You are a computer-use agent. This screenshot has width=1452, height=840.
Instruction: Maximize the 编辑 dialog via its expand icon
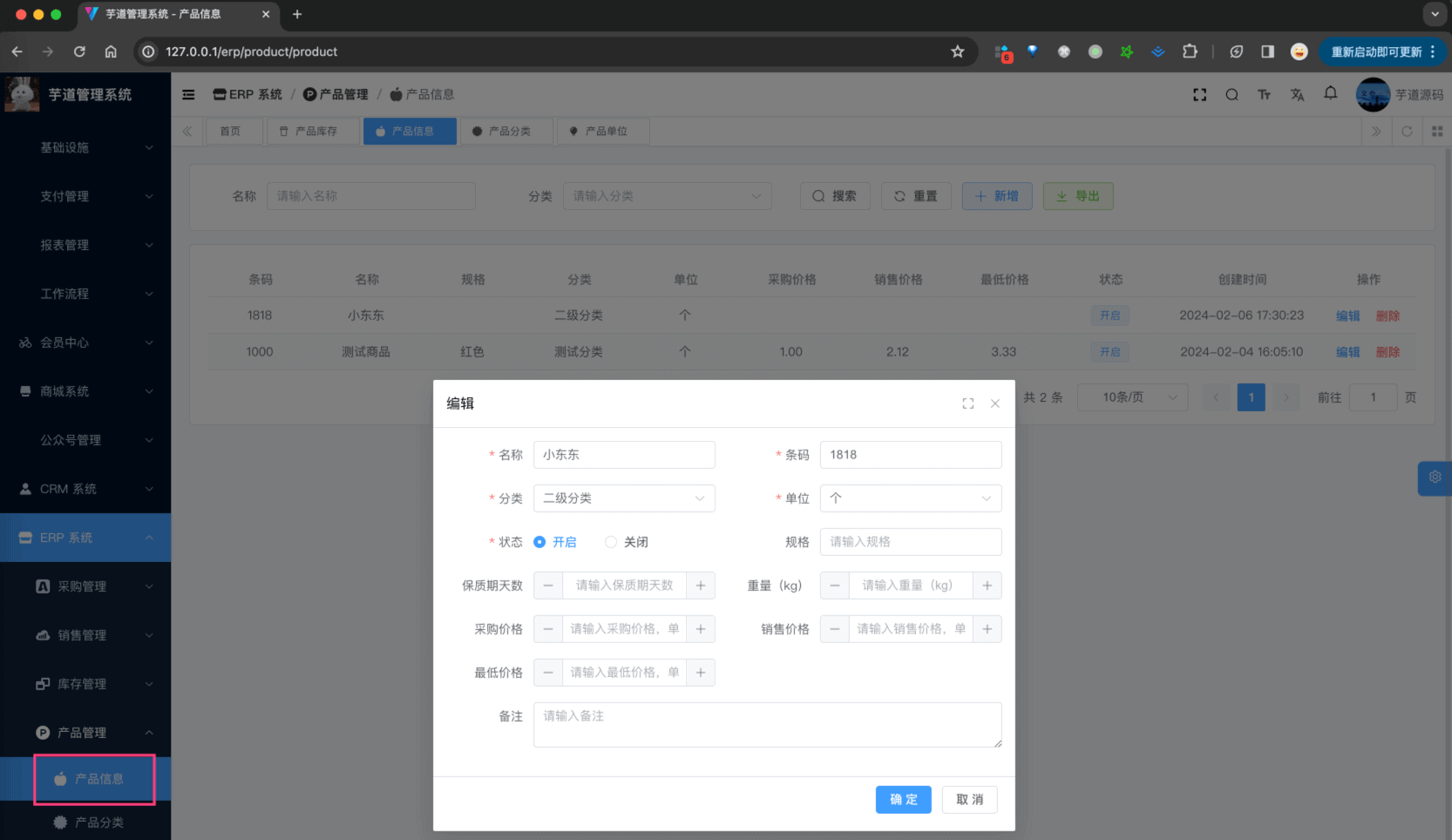tap(967, 403)
